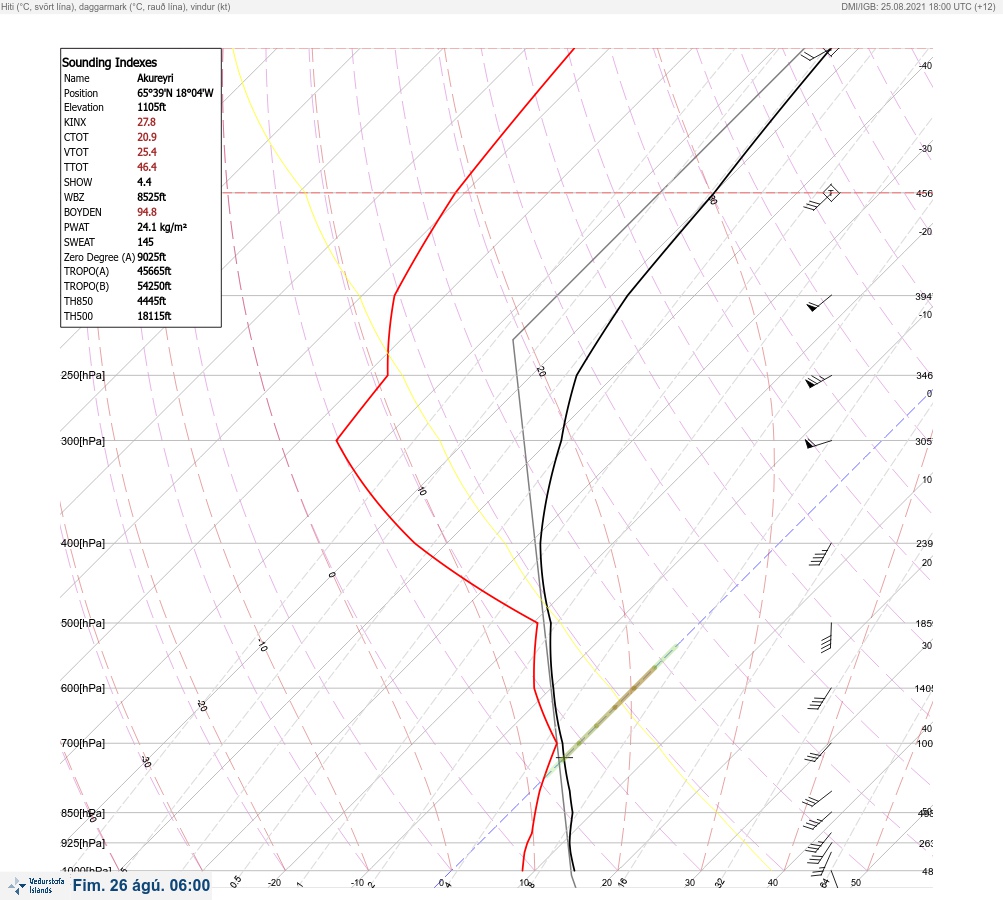Click the VTOT value 25.4
Screen dimensions: 1003x900
coord(146,152)
